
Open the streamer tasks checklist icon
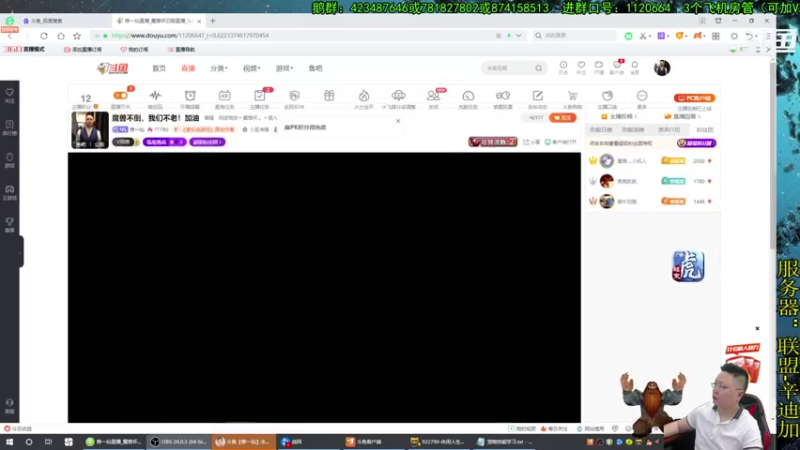[259, 98]
